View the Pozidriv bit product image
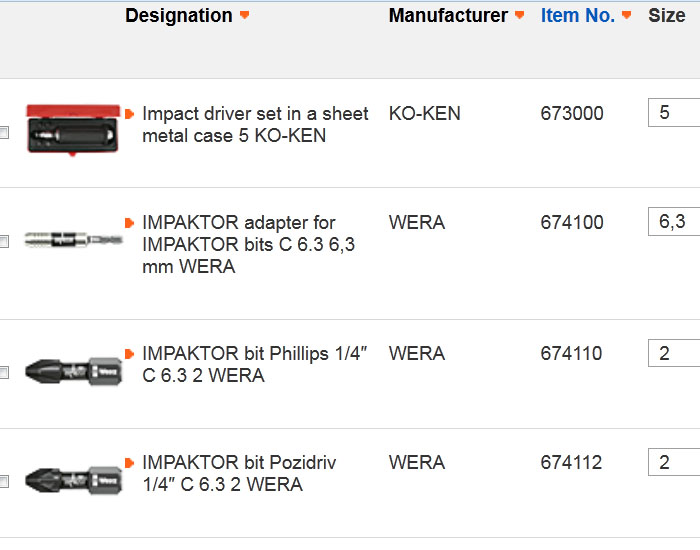The height and width of the screenshot is (550, 700). [73, 480]
